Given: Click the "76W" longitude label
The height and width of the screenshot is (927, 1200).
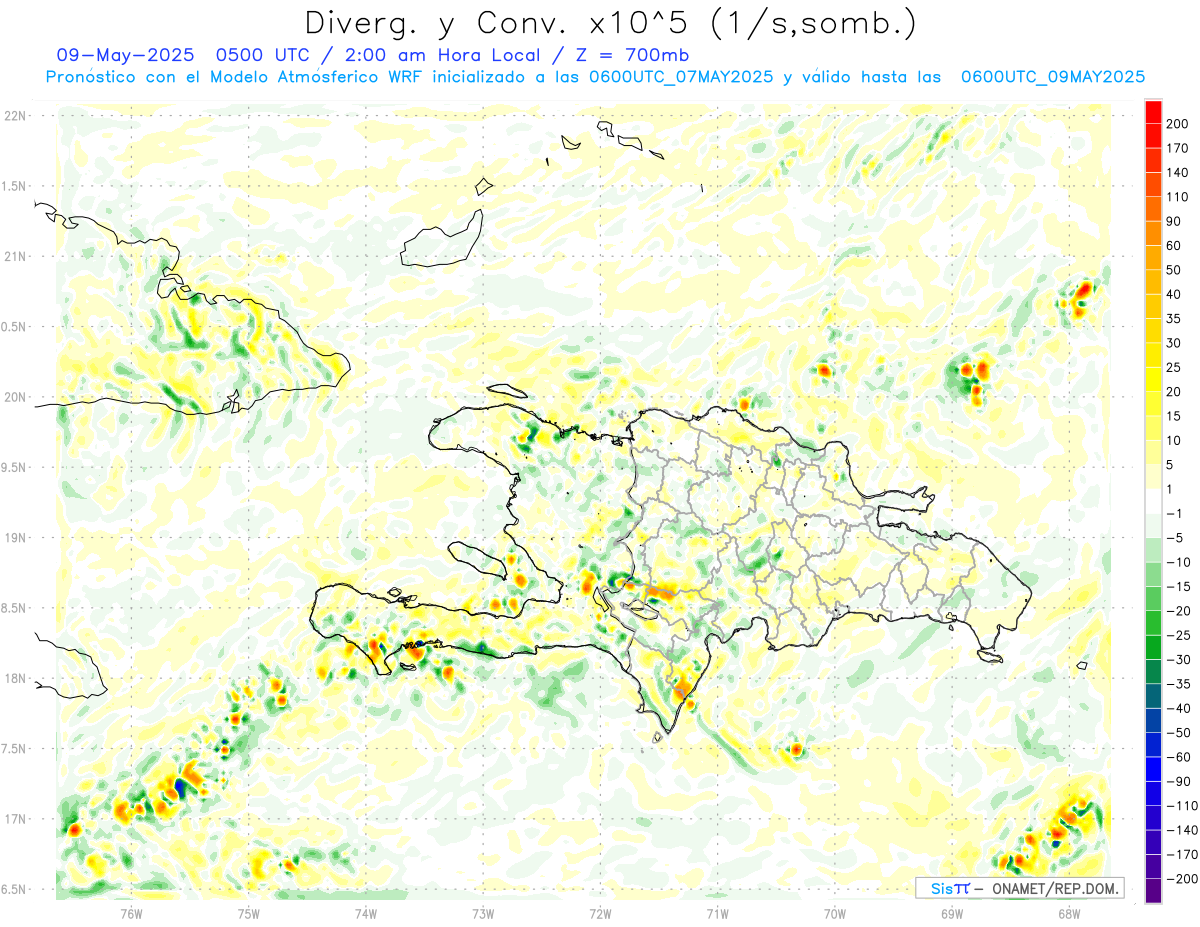Looking at the screenshot, I should [131, 913].
